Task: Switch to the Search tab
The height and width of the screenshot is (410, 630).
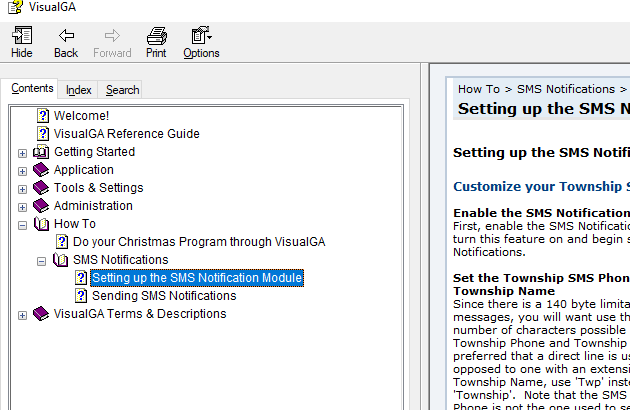Action: point(123,90)
